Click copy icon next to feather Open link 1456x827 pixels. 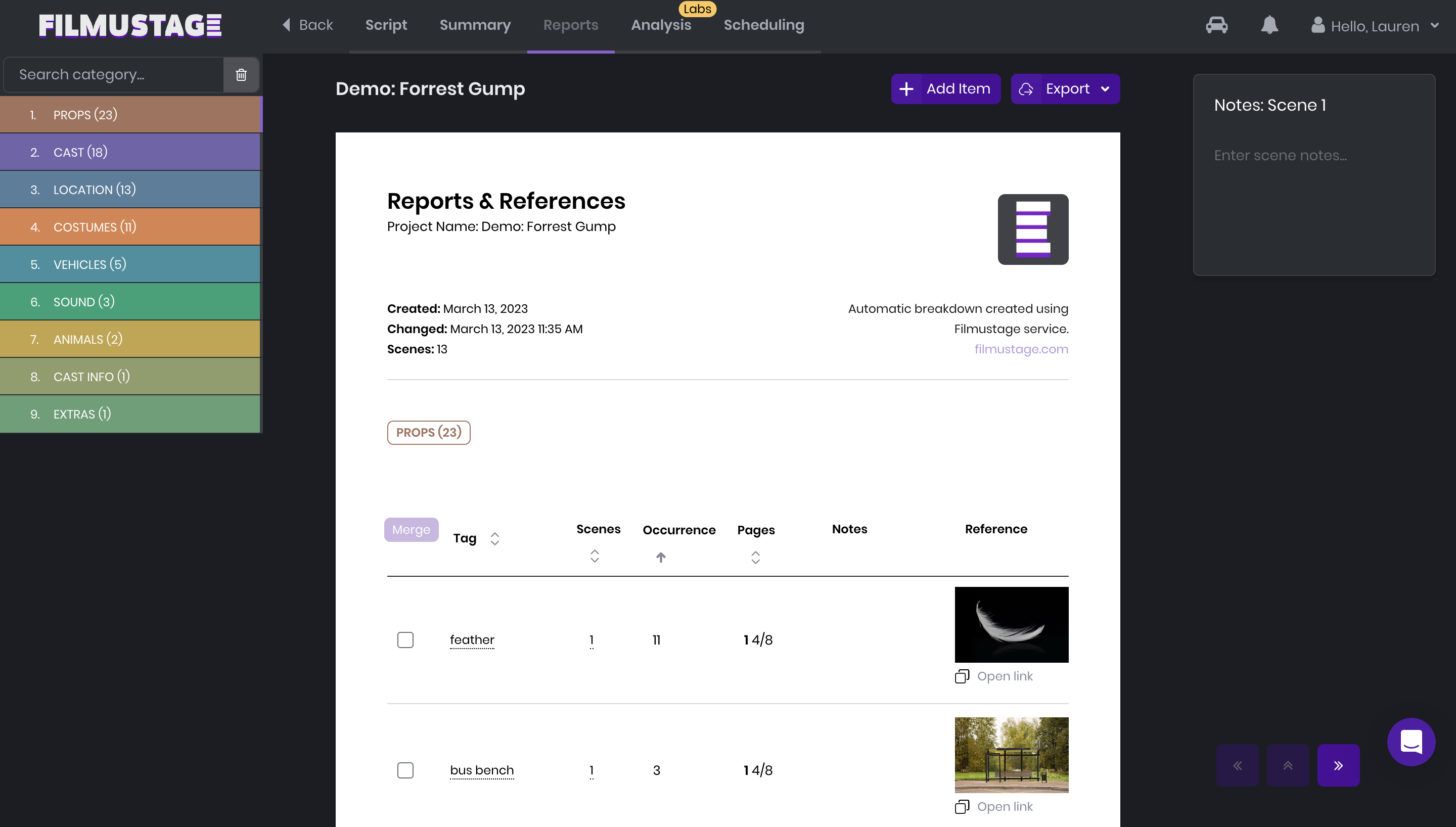pos(962,676)
